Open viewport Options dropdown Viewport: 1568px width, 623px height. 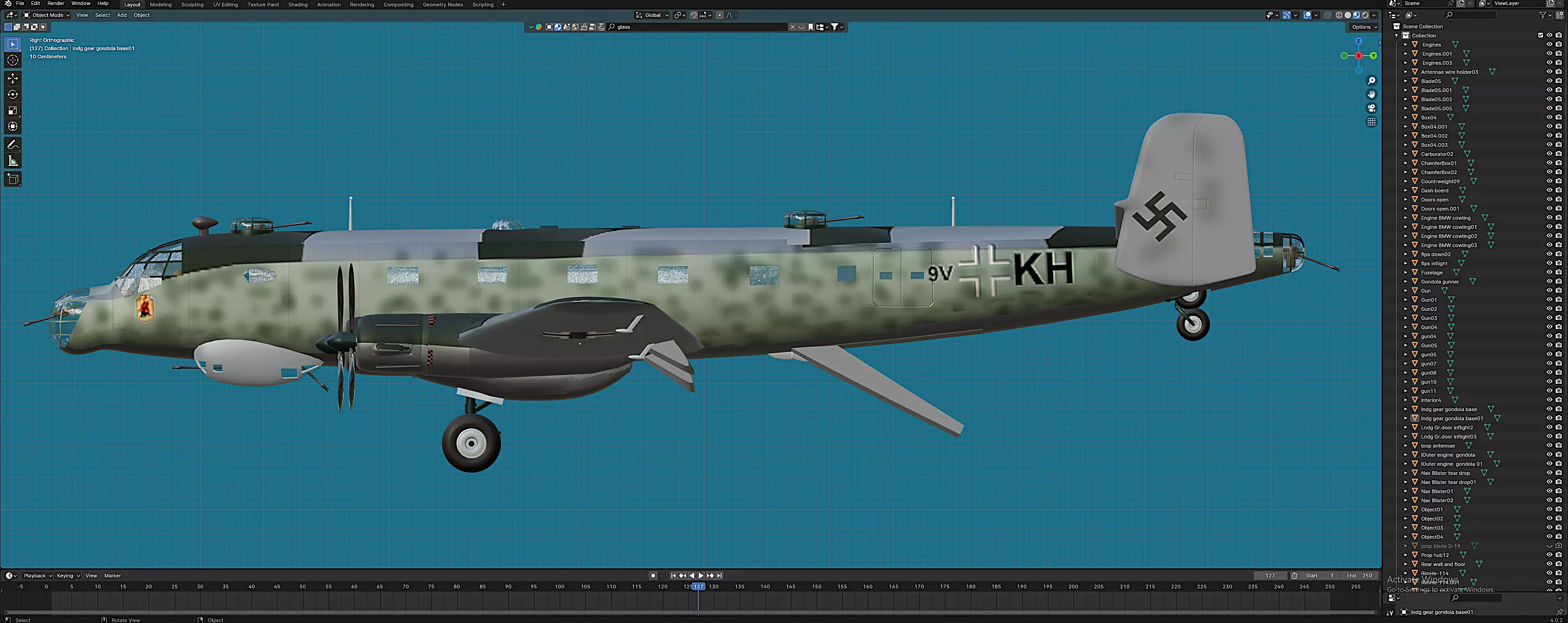coord(1364,27)
